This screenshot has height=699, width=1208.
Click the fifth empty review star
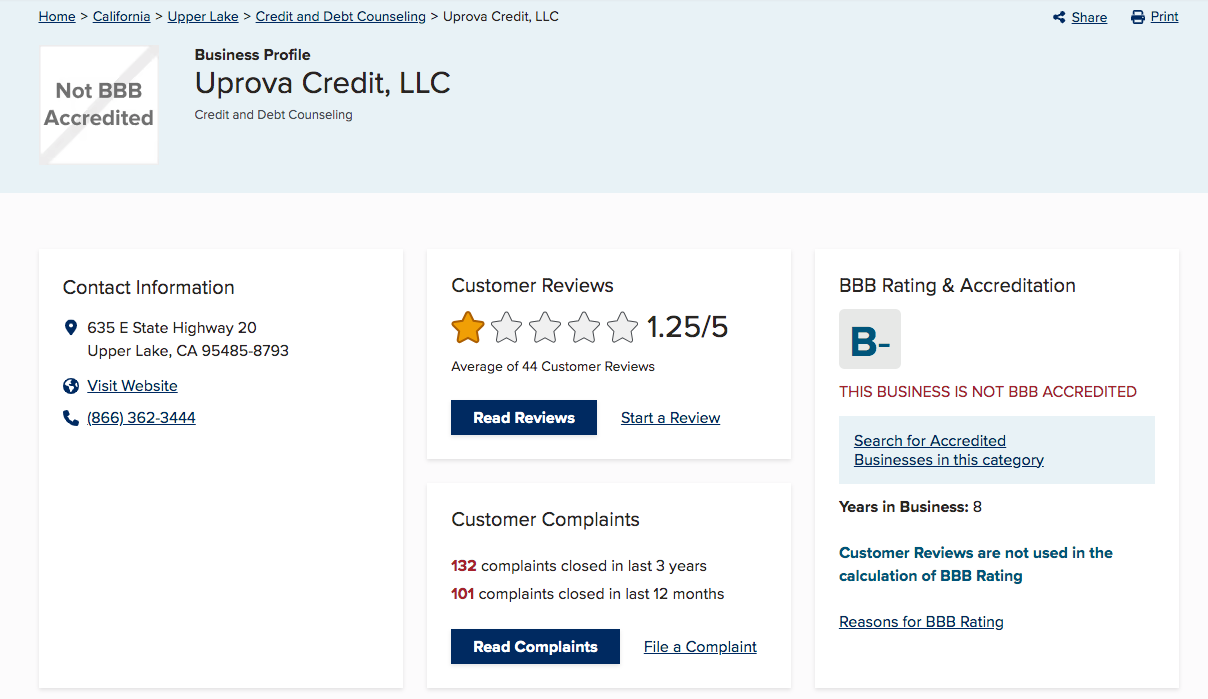(x=622, y=327)
